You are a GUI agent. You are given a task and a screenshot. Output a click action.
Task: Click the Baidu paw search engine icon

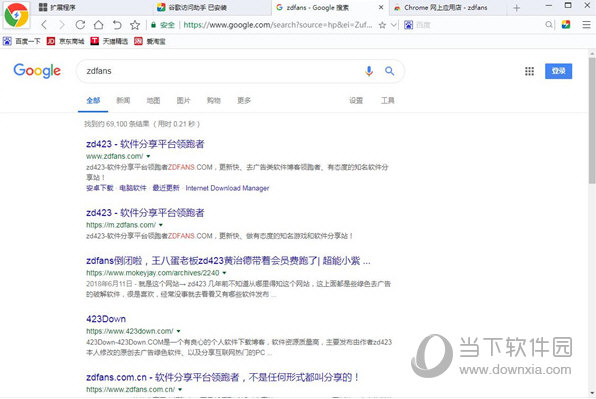click(408, 25)
